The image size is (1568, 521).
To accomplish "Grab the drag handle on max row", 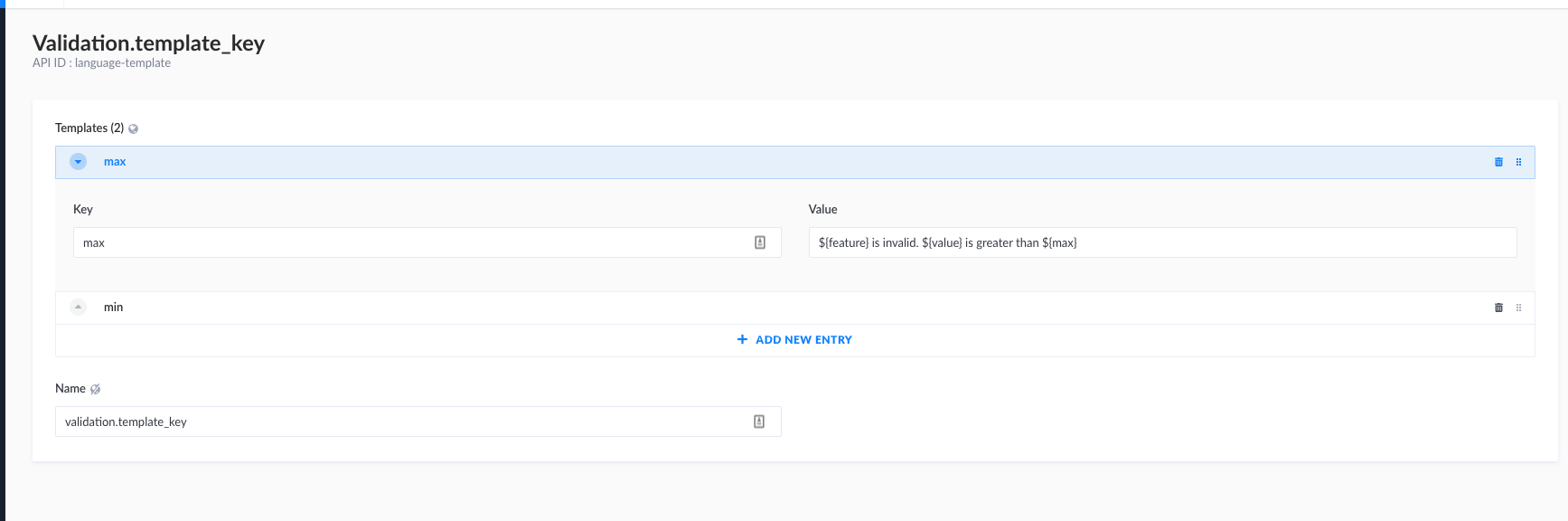I will click(x=1518, y=162).
